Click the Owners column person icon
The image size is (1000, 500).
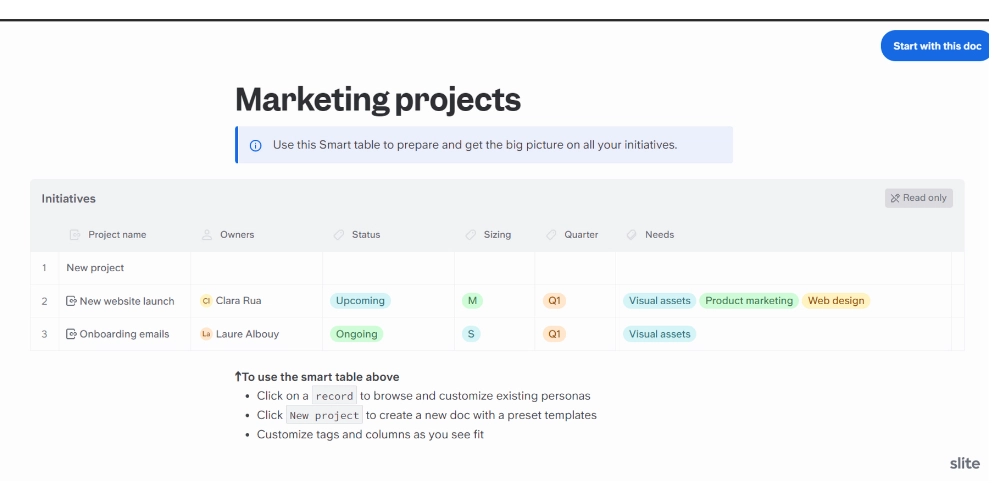click(x=207, y=235)
